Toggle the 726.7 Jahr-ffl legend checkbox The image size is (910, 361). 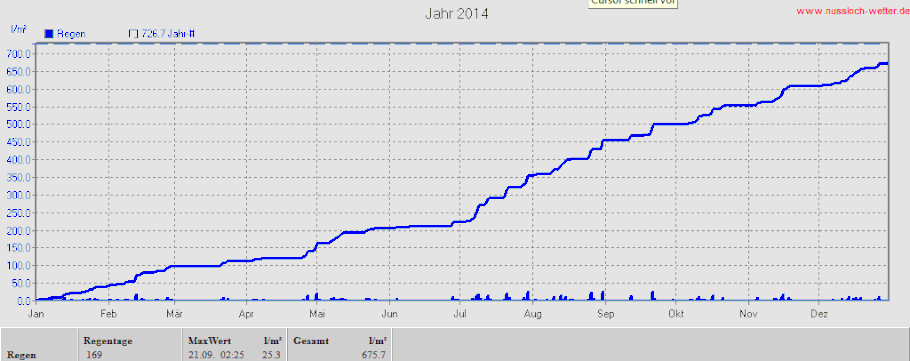pyautogui.click(x=133, y=34)
